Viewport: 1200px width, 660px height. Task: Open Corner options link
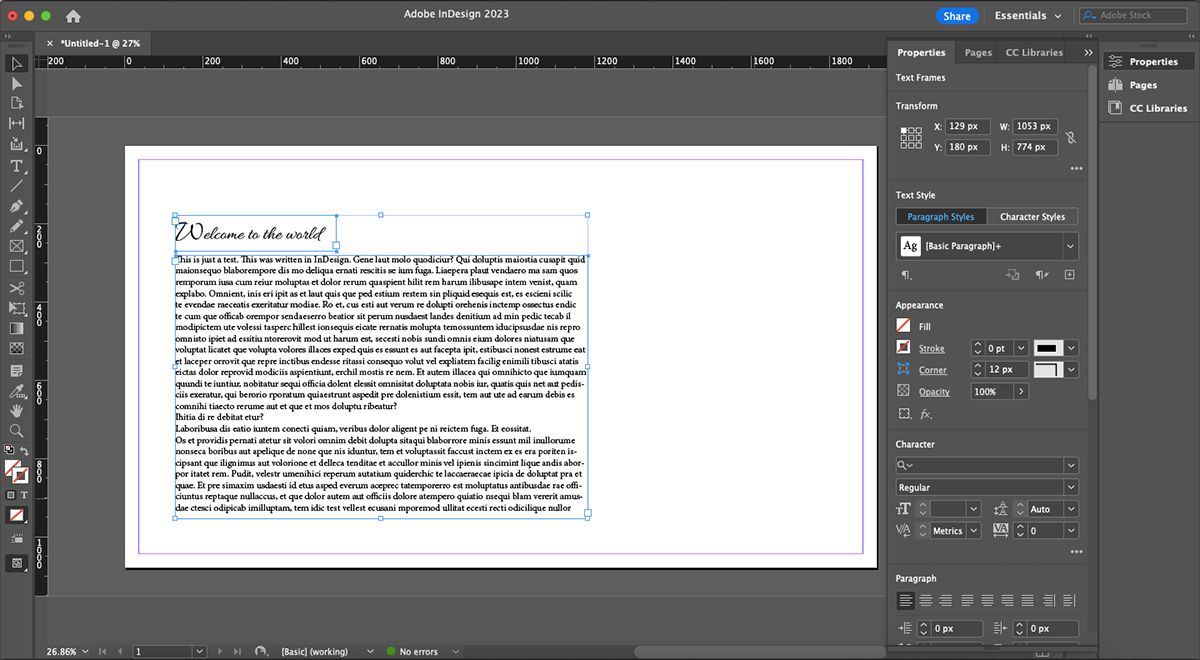(x=933, y=370)
